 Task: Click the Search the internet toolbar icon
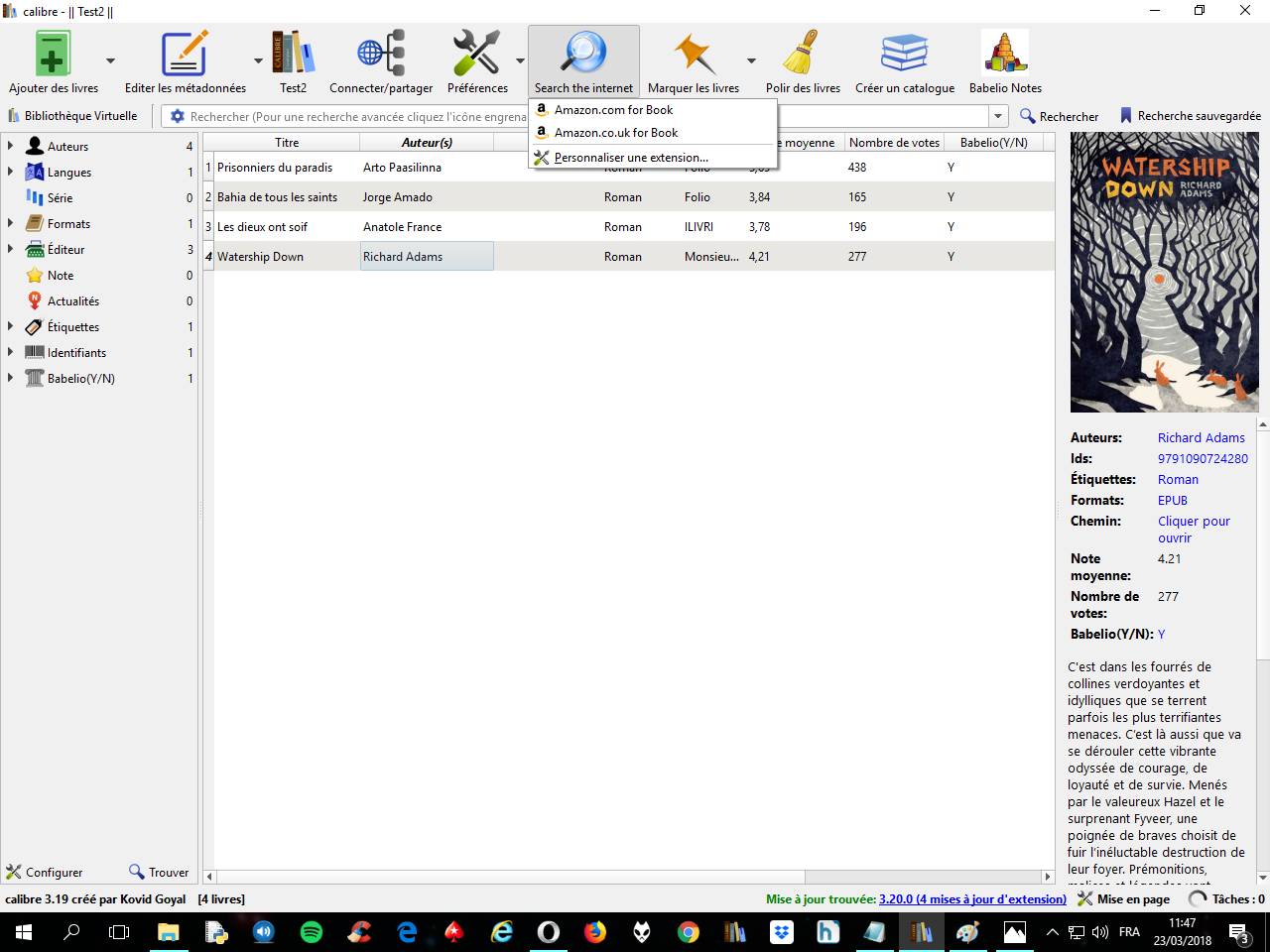click(583, 53)
